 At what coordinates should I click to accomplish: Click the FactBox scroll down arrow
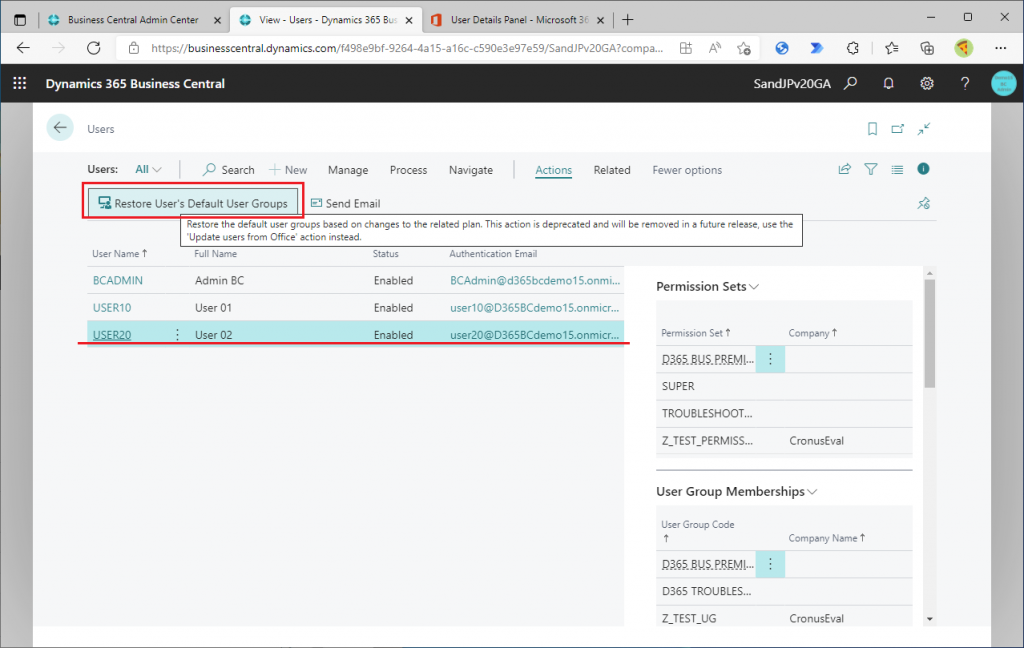coord(929,619)
